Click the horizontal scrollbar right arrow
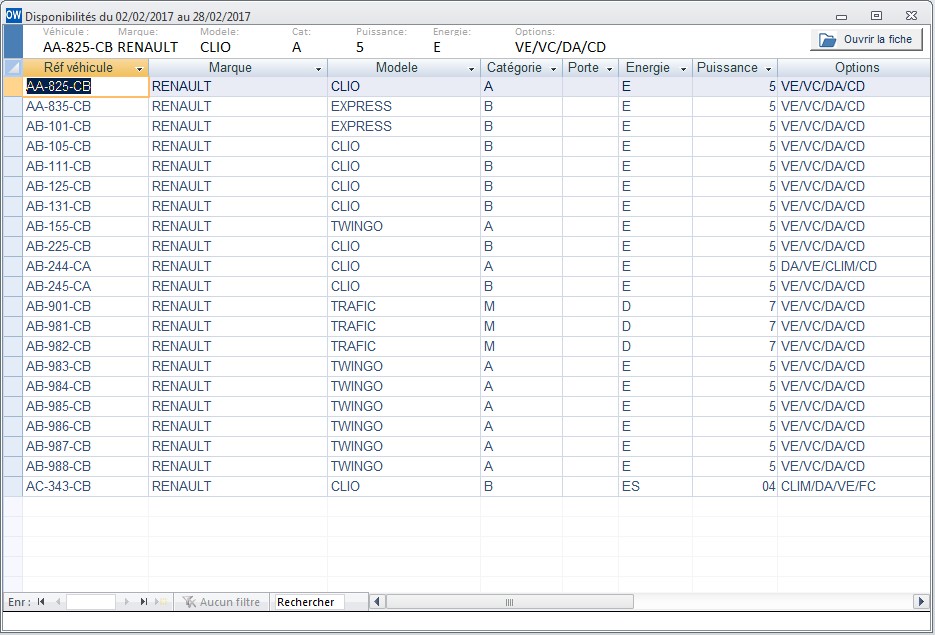935x635 pixels. 922,602
